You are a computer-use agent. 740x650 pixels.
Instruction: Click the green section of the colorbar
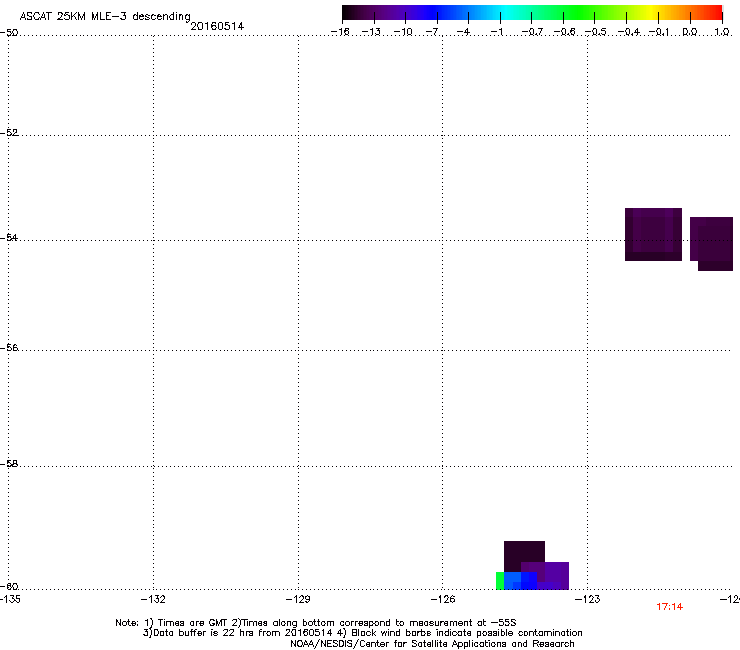(x=580, y=13)
